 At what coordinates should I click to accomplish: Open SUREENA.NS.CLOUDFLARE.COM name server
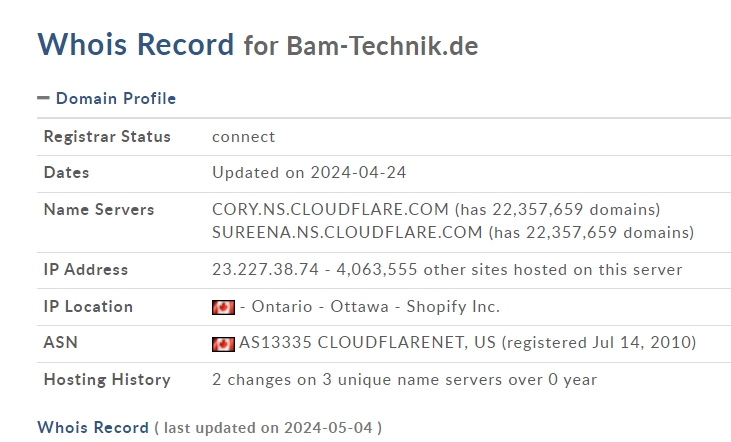point(347,232)
